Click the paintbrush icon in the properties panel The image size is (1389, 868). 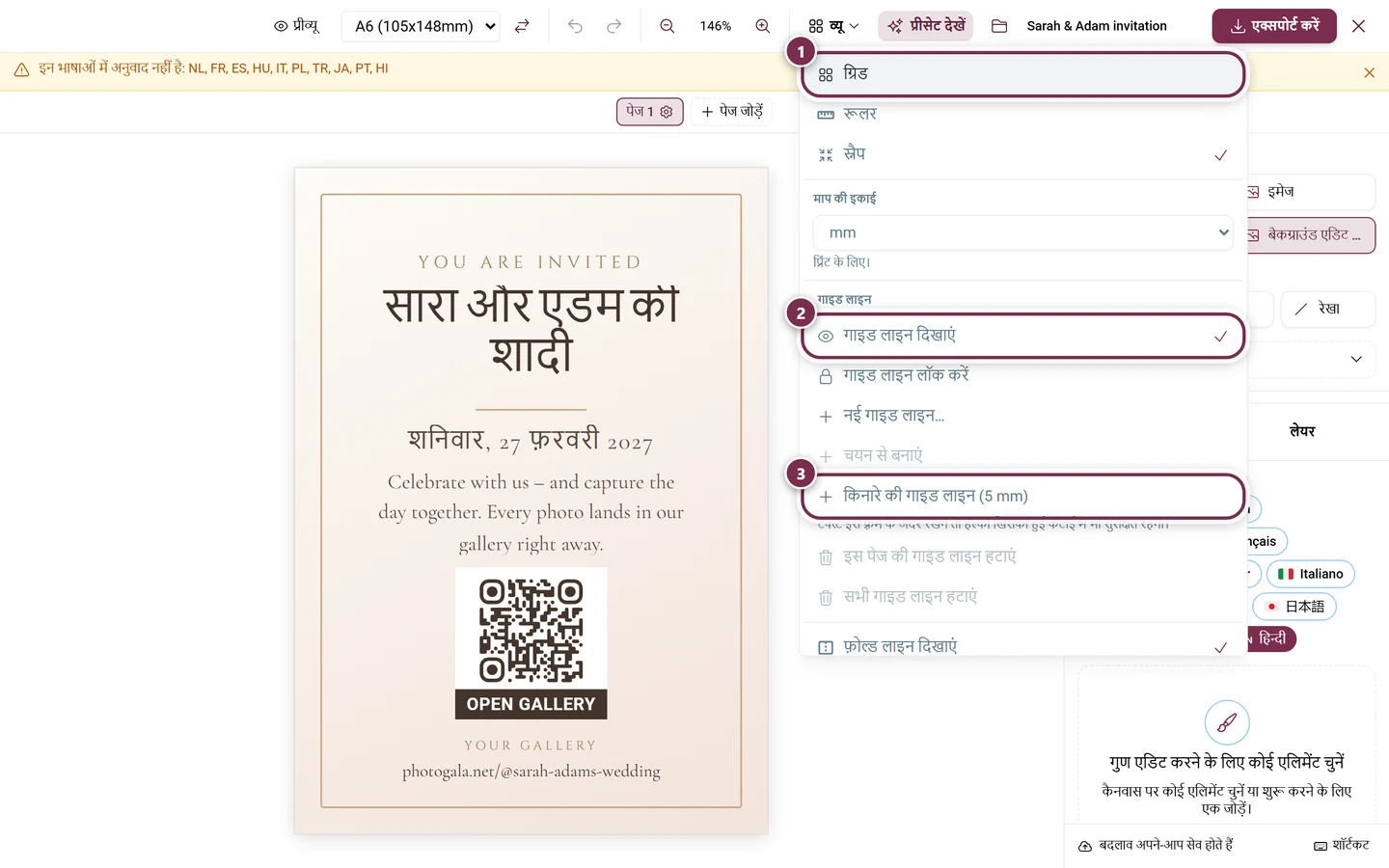click(1227, 722)
